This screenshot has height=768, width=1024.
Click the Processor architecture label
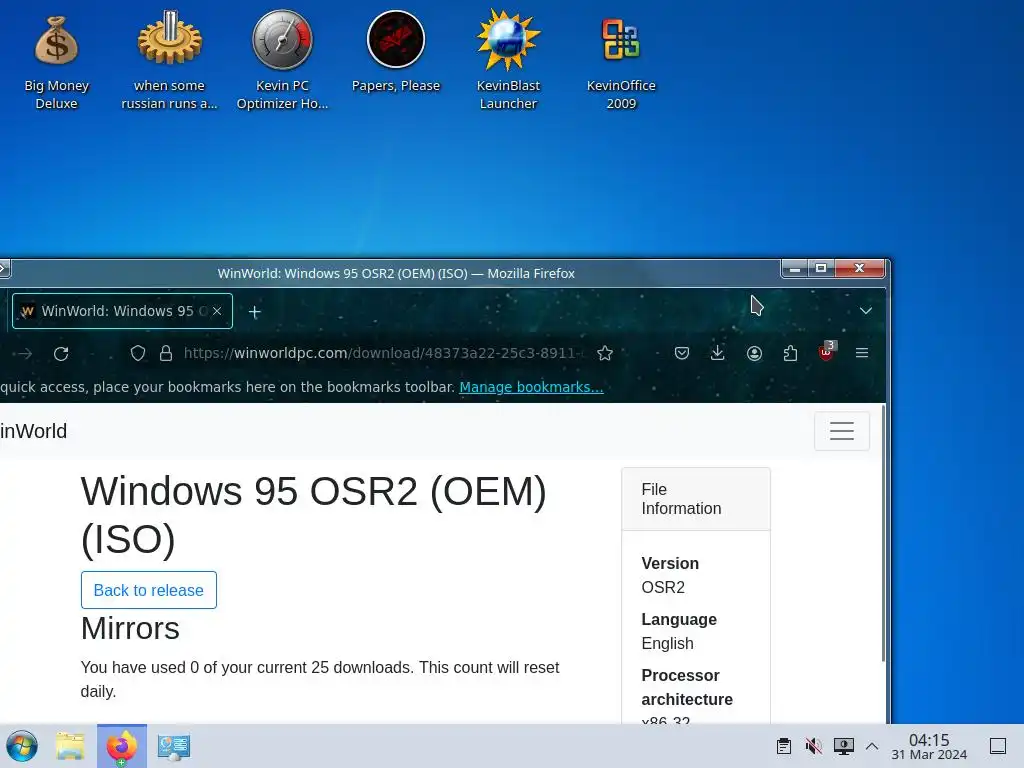click(x=687, y=687)
